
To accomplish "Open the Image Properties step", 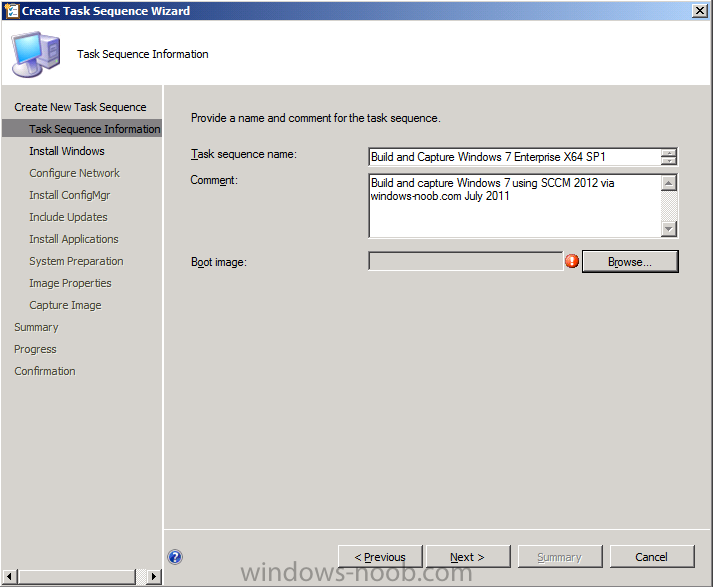I will pyautogui.click(x=70, y=283).
